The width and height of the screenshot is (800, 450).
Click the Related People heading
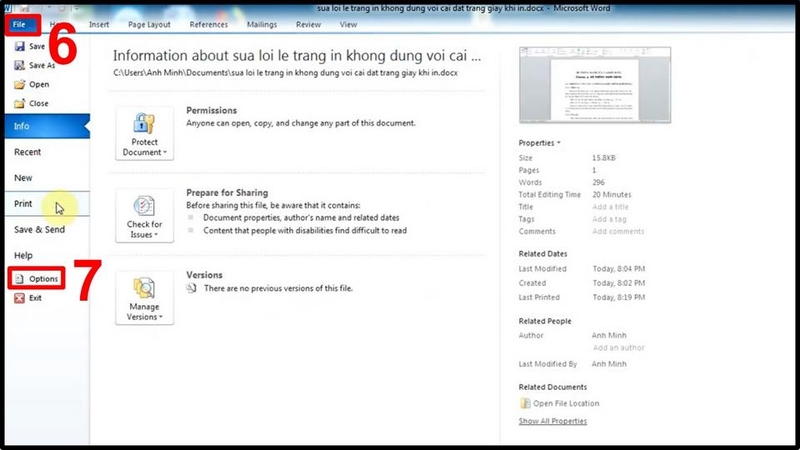point(544,321)
